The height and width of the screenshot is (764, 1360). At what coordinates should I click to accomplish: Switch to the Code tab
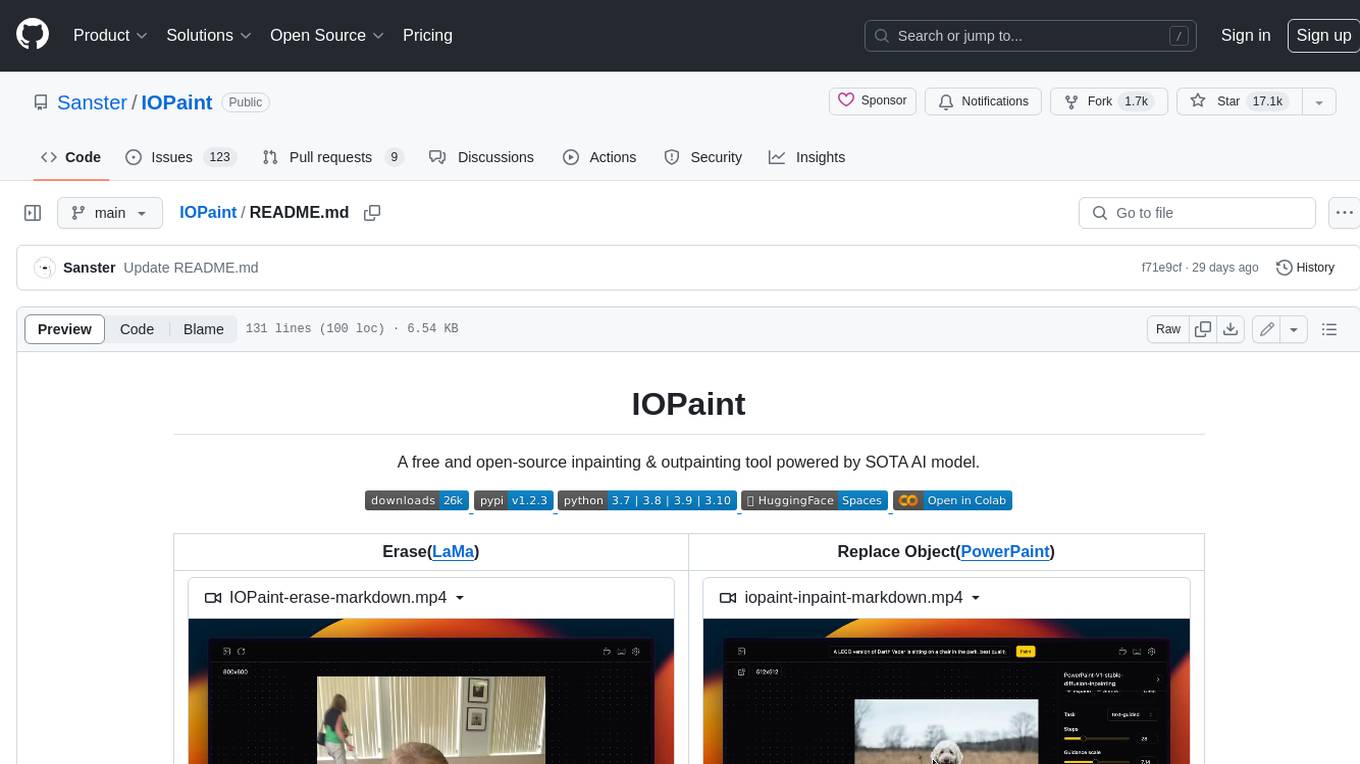point(70,157)
